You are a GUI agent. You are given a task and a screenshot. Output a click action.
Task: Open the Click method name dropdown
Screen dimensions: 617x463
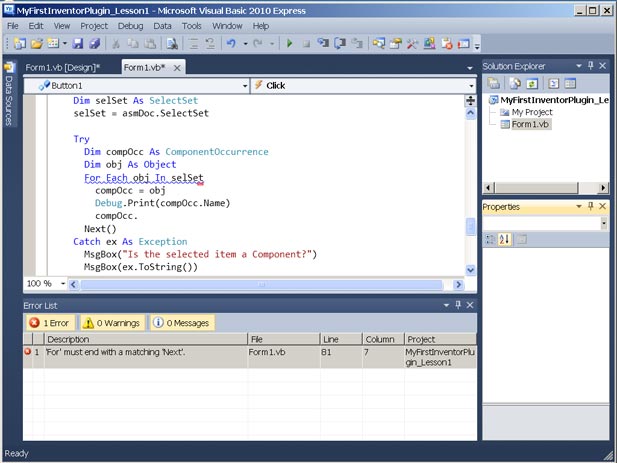coord(469,86)
